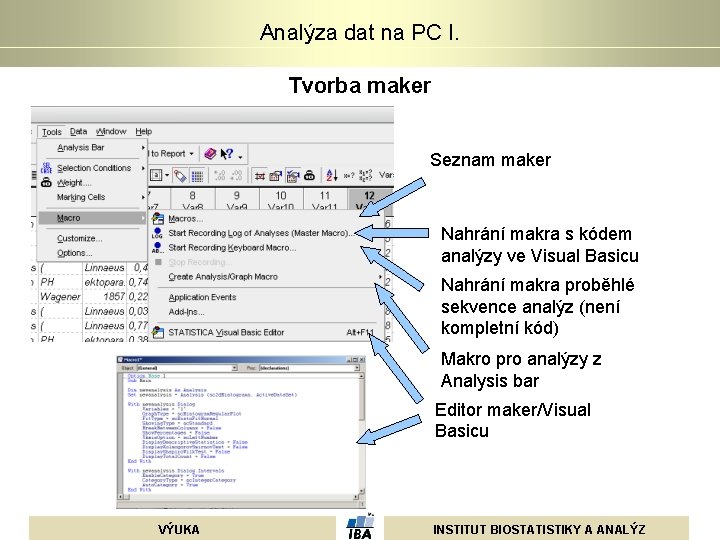720x540 pixels.
Task: Click the text label tag toolbar icon
Action: coord(180,175)
